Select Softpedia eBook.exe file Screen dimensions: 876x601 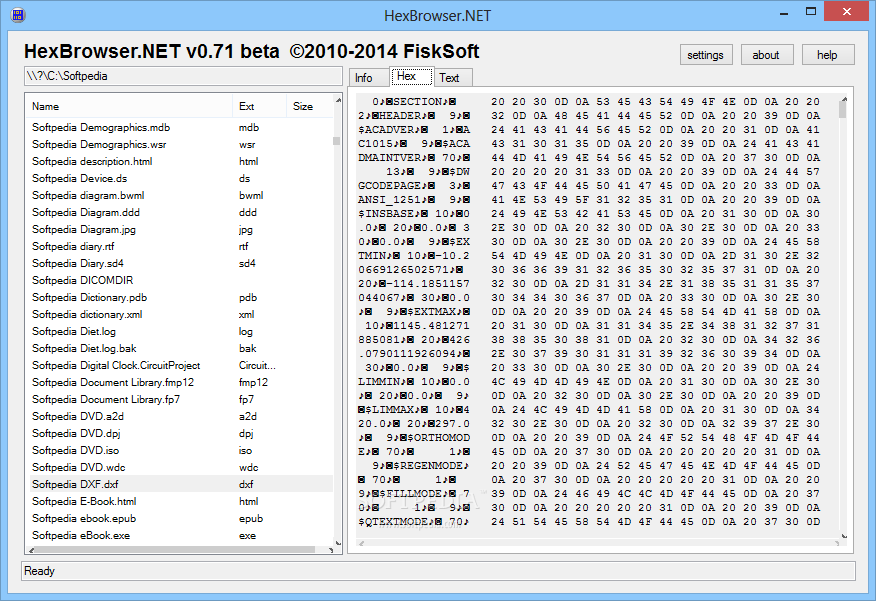pos(180,535)
